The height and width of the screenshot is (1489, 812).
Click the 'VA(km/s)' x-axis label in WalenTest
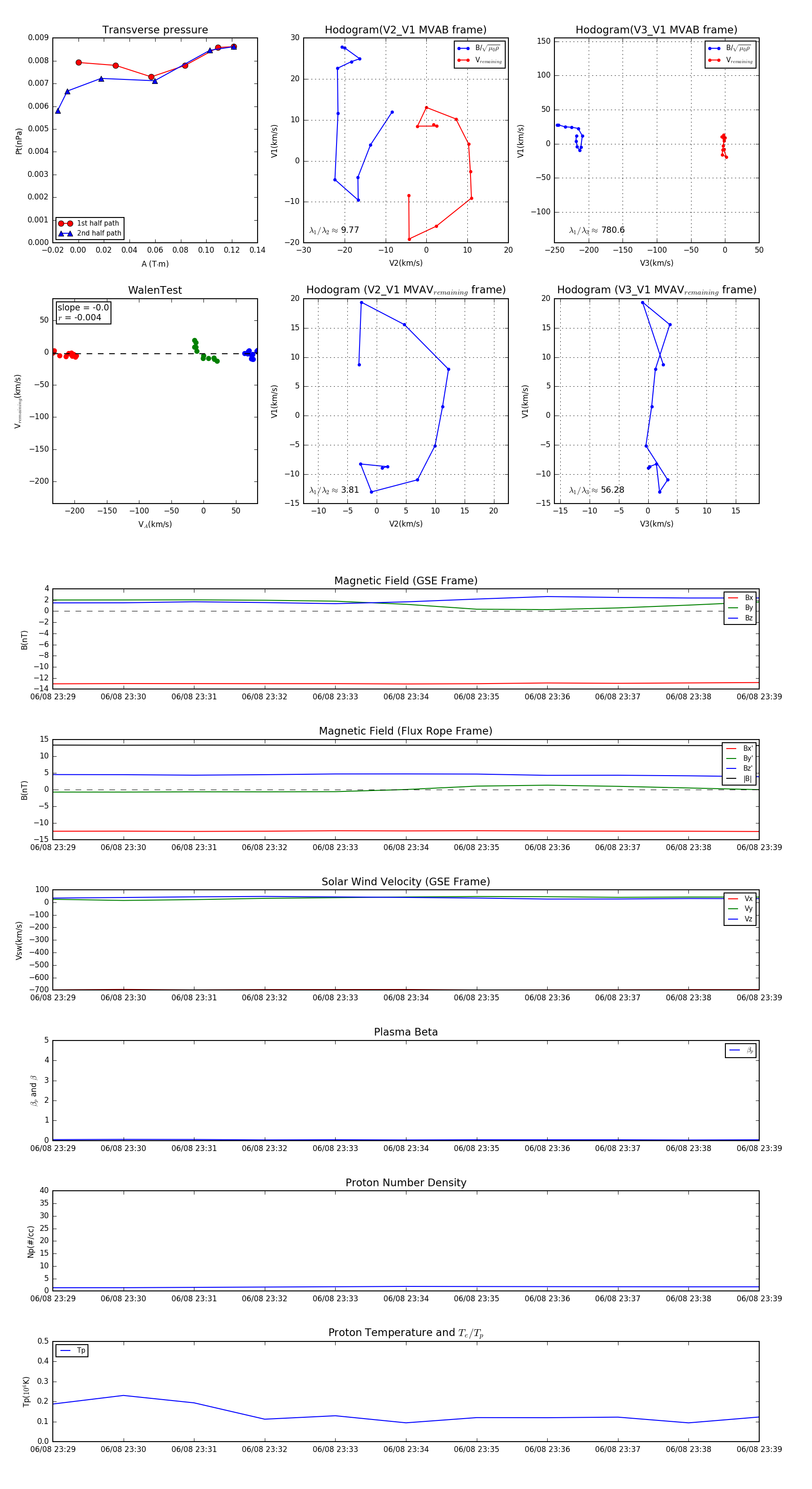(x=155, y=524)
